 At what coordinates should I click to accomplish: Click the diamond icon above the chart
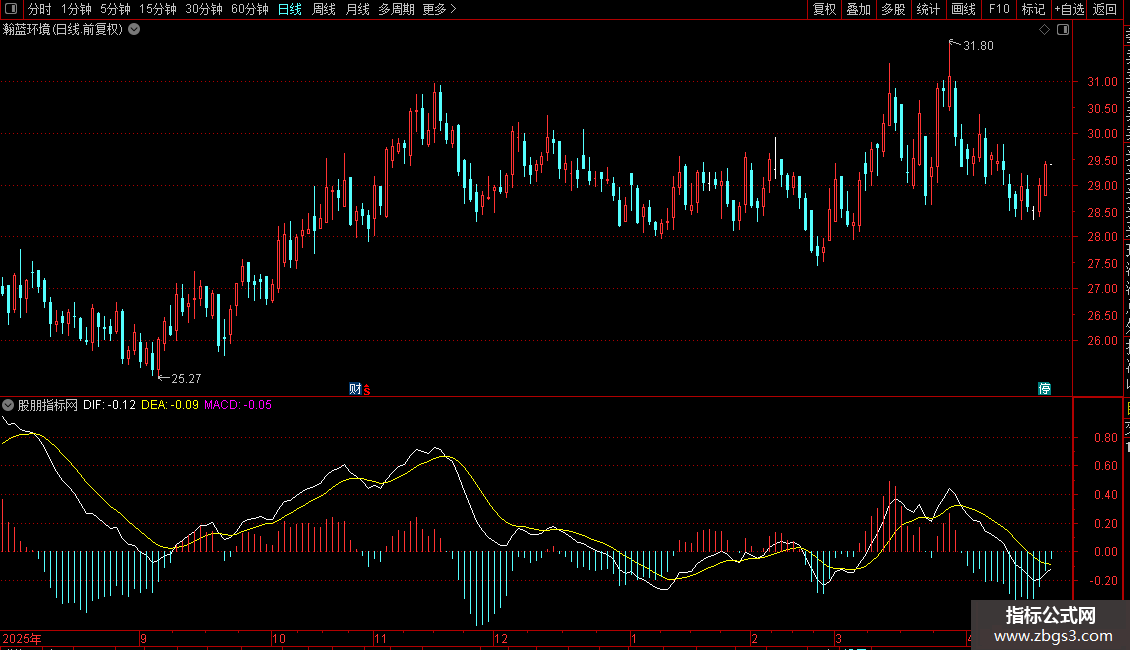pos(1044,30)
